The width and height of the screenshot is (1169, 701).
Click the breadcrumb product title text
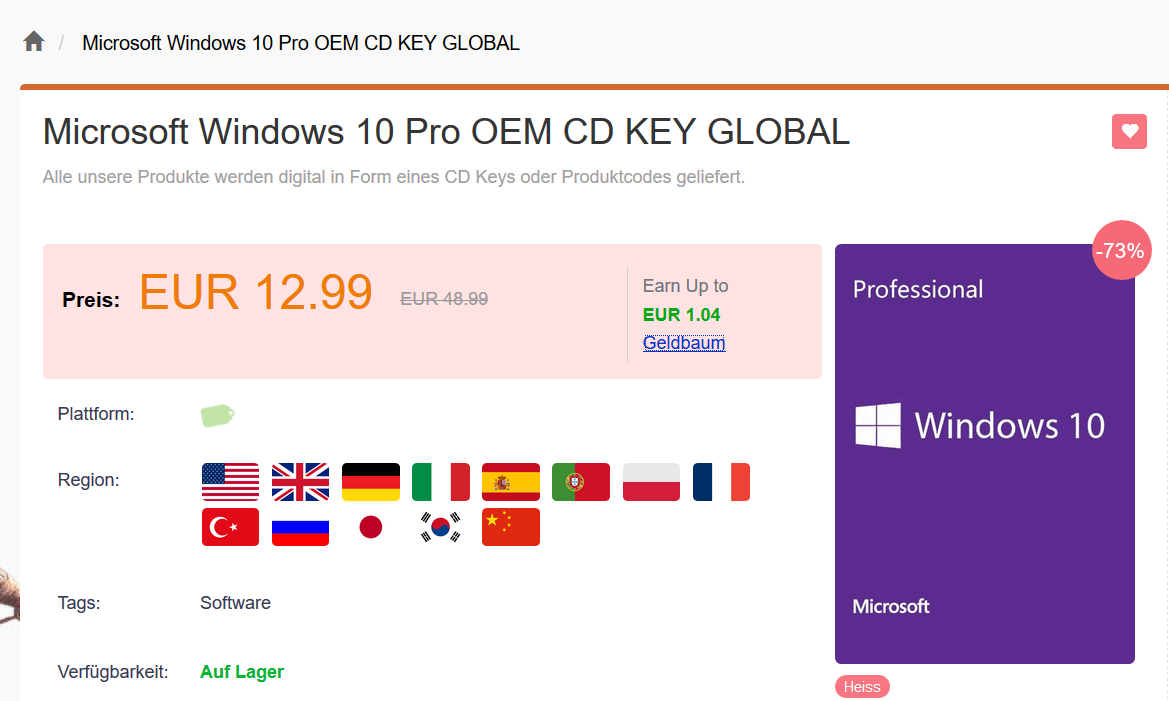pyautogui.click(x=301, y=43)
